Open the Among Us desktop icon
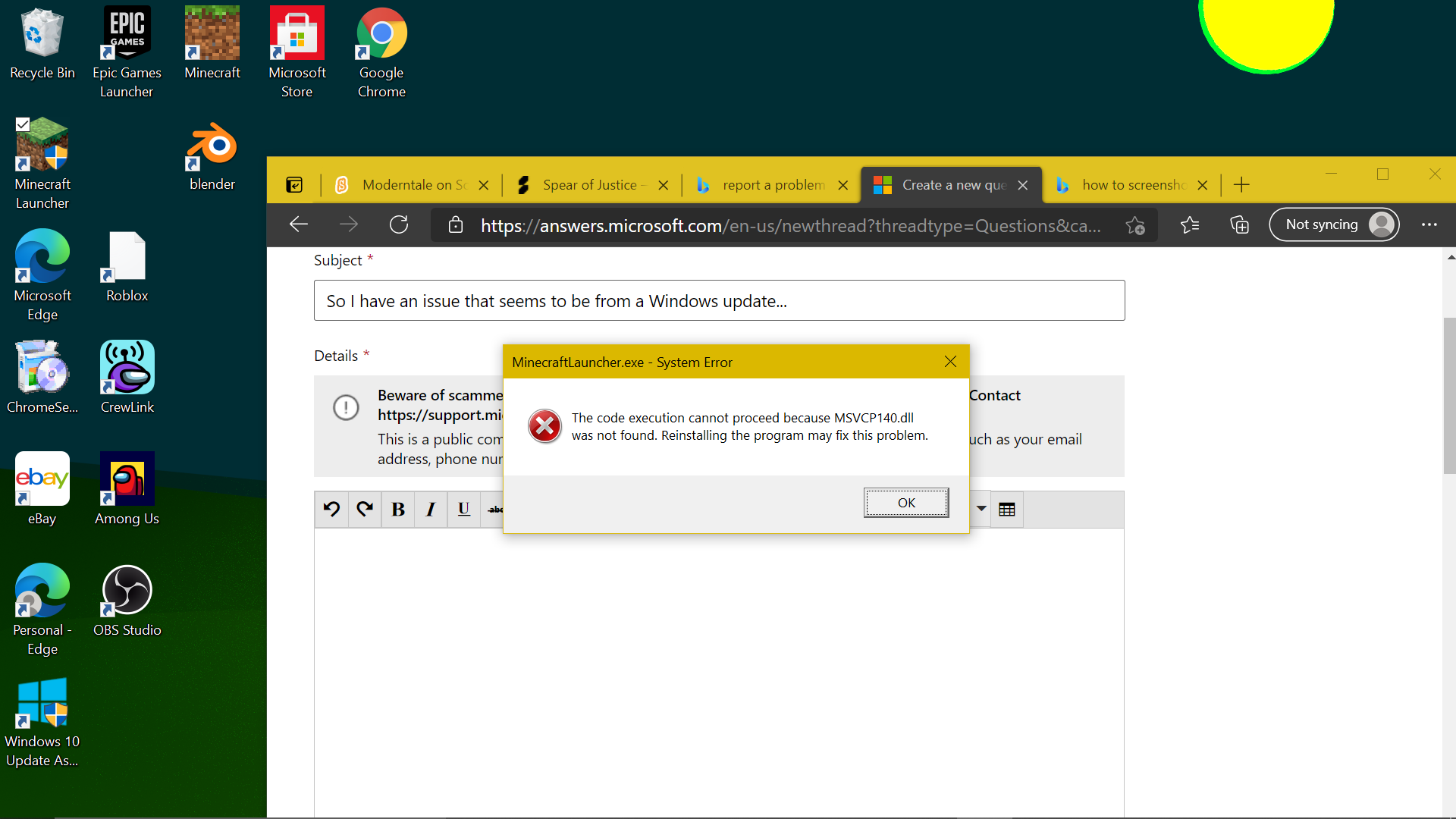 pos(127,489)
